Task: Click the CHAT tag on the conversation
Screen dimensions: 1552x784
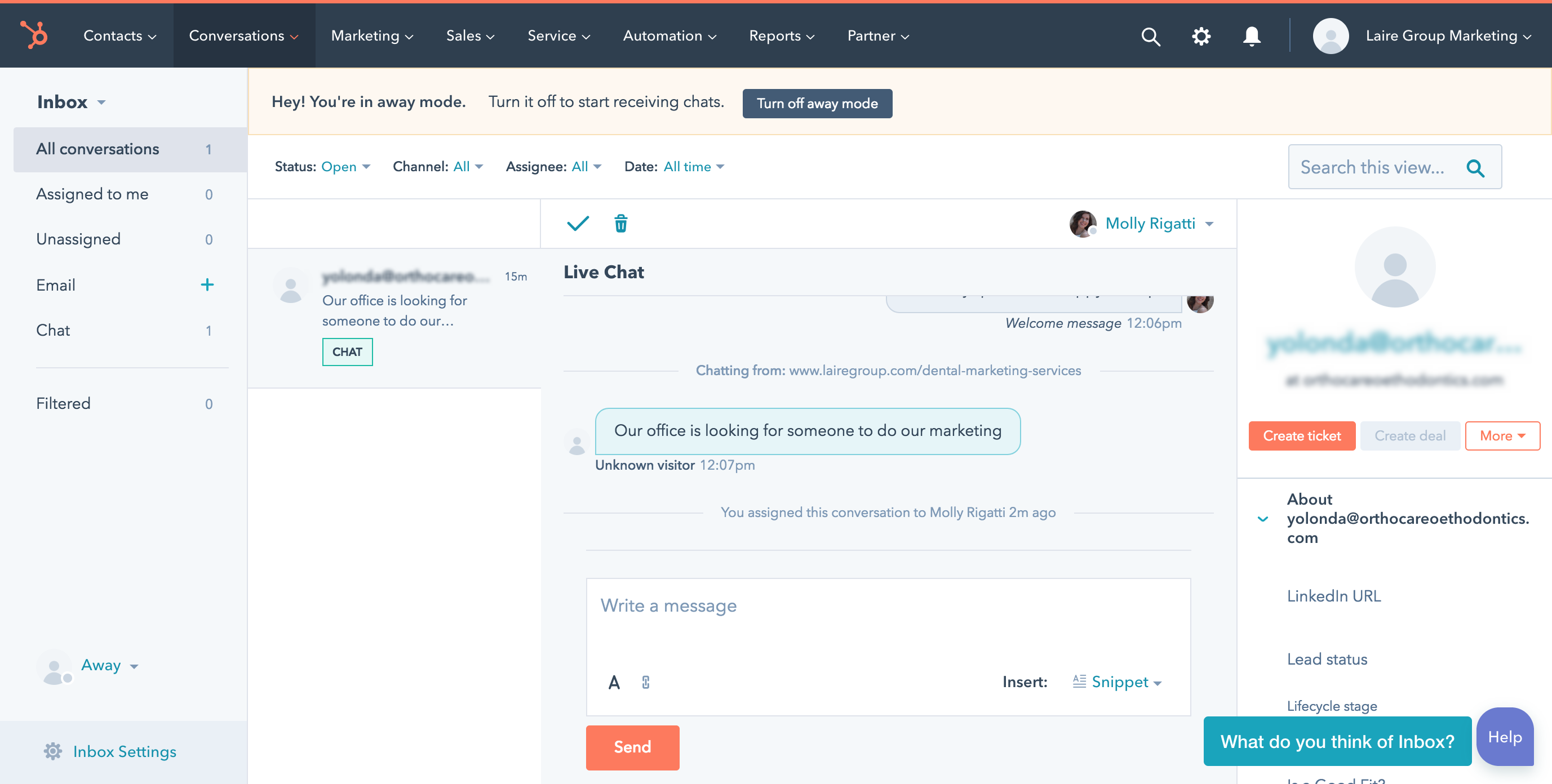Action: [x=347, y=351]
